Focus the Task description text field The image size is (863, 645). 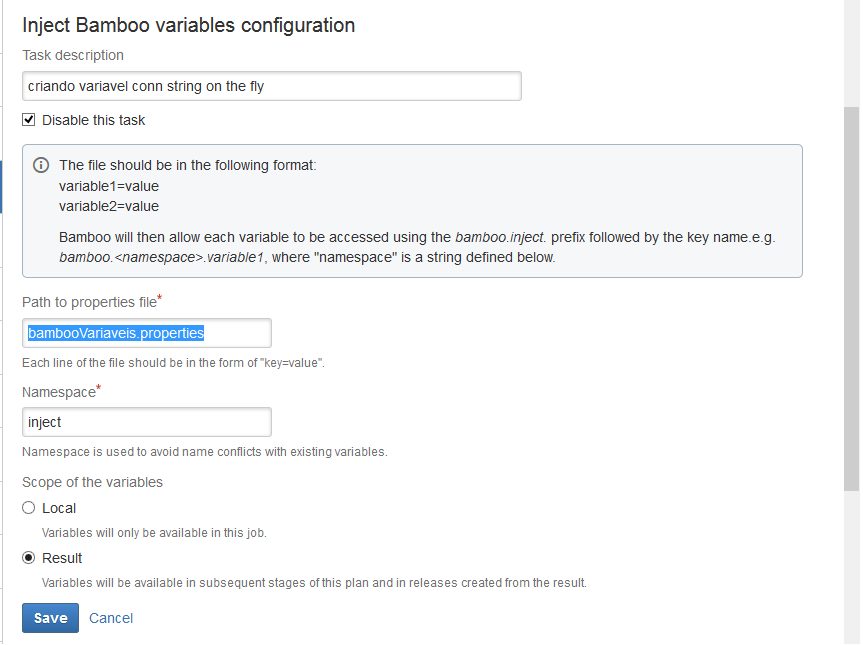point(271,86)
